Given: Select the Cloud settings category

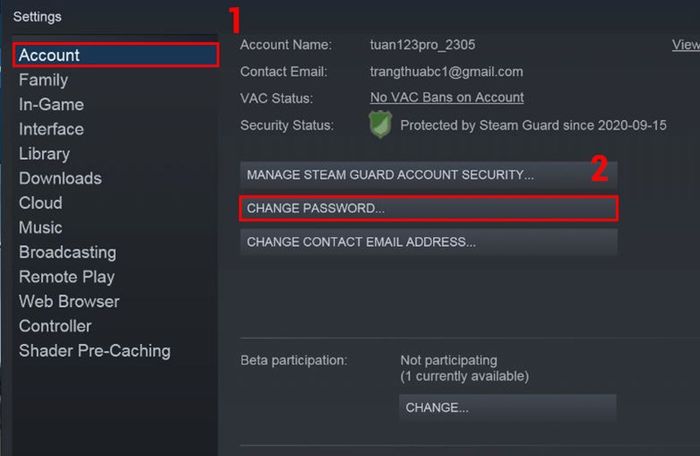Looking at the screenshot, I should coord(40,203).
